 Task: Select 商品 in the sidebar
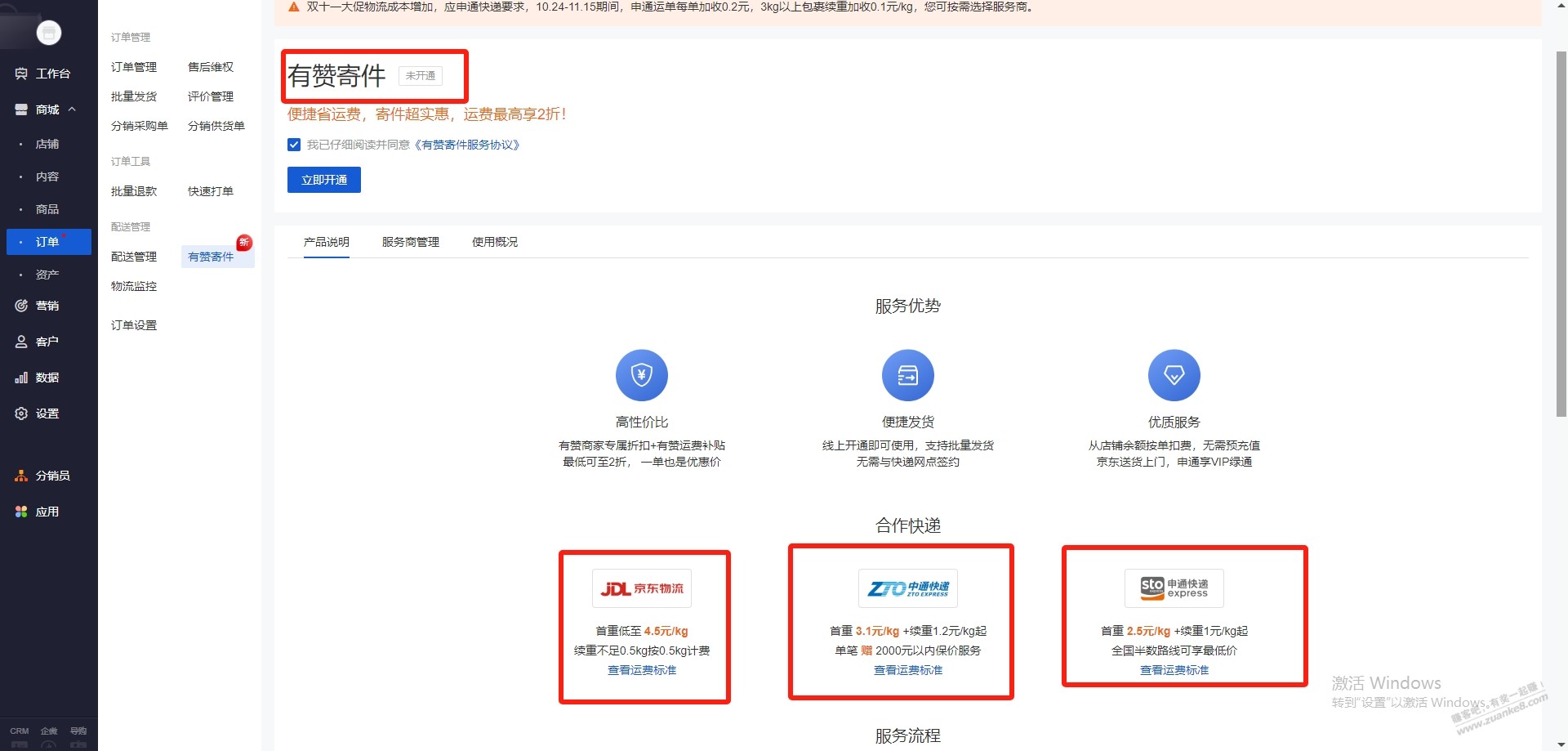click(47, 209)
